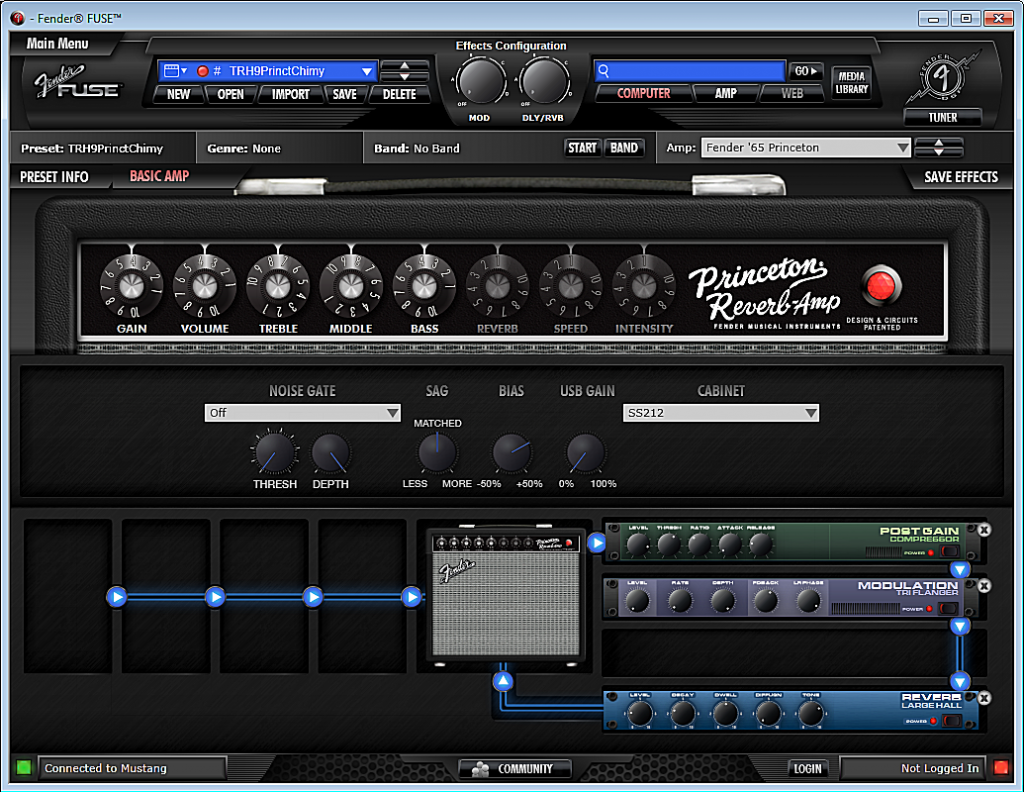Click the Media Library icon
This screenshot has width=1024, height=792.
[x=852, y=82]
